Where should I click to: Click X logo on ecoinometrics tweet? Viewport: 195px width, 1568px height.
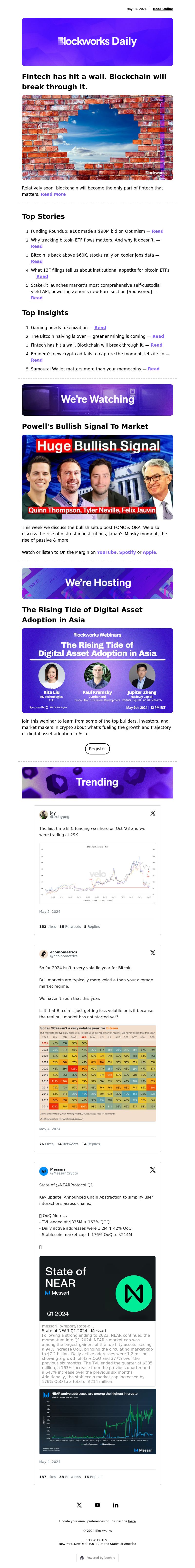pos(152,953)
